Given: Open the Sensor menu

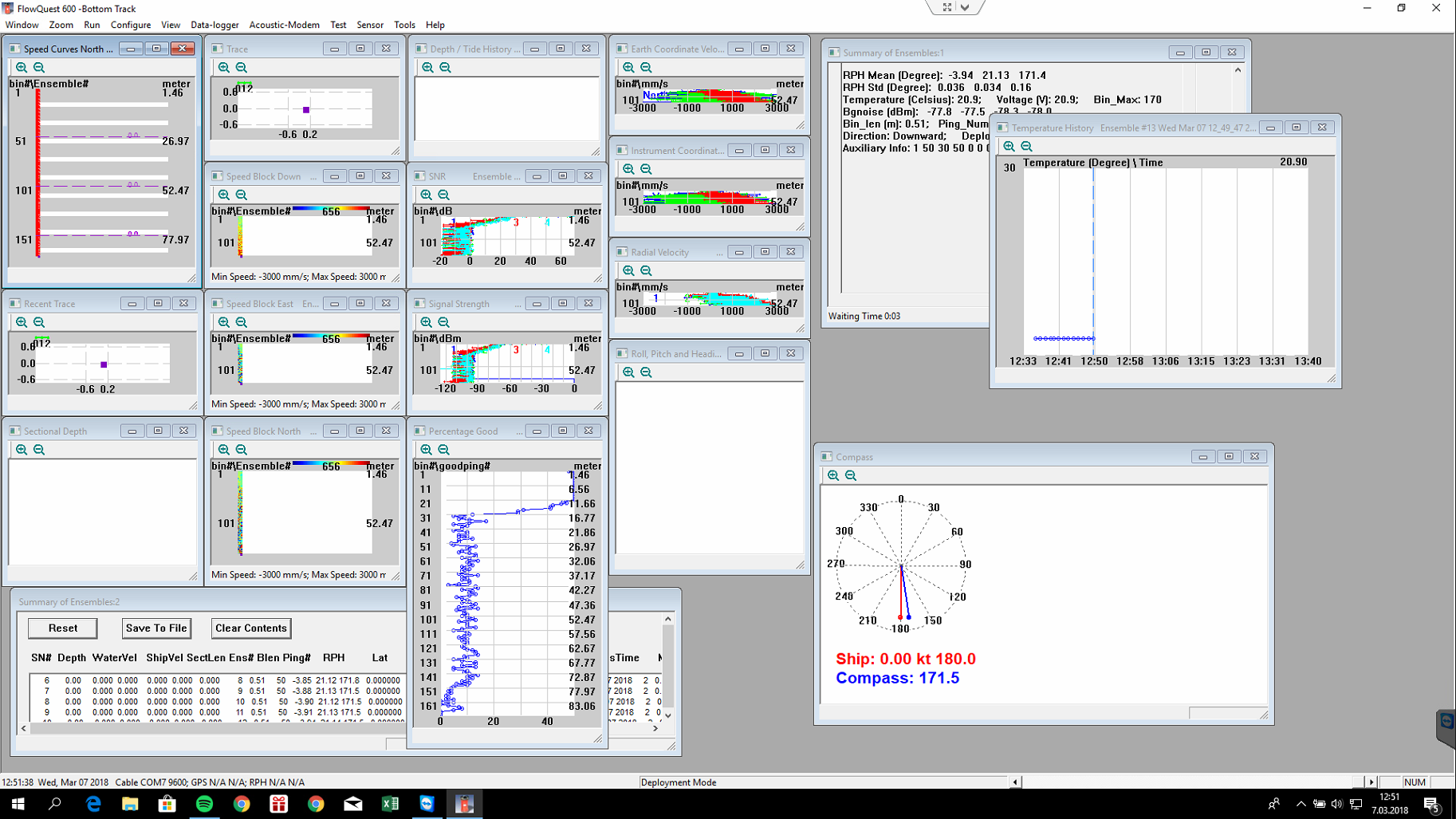Looking at the screenshot, I should (370, 25).
